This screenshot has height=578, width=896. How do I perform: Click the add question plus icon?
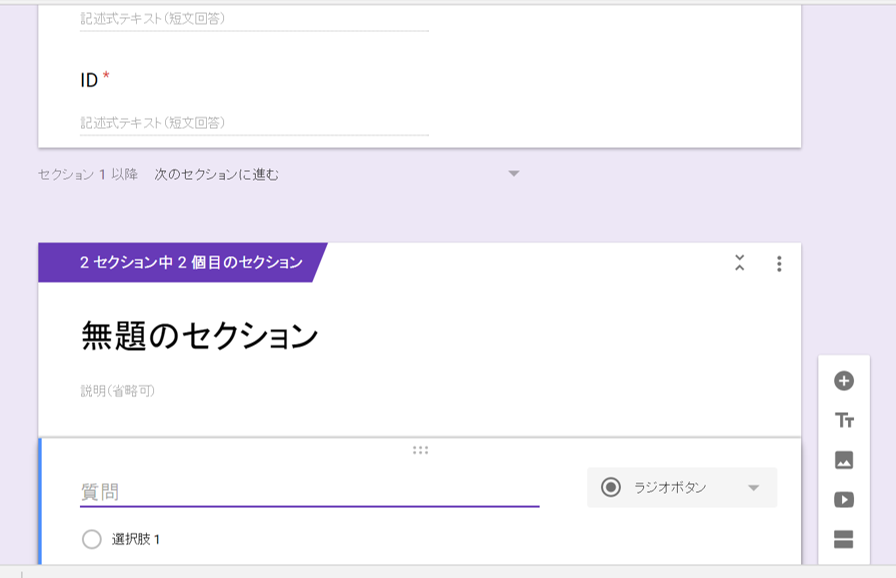pyautogui.click(x=844, y=381)
